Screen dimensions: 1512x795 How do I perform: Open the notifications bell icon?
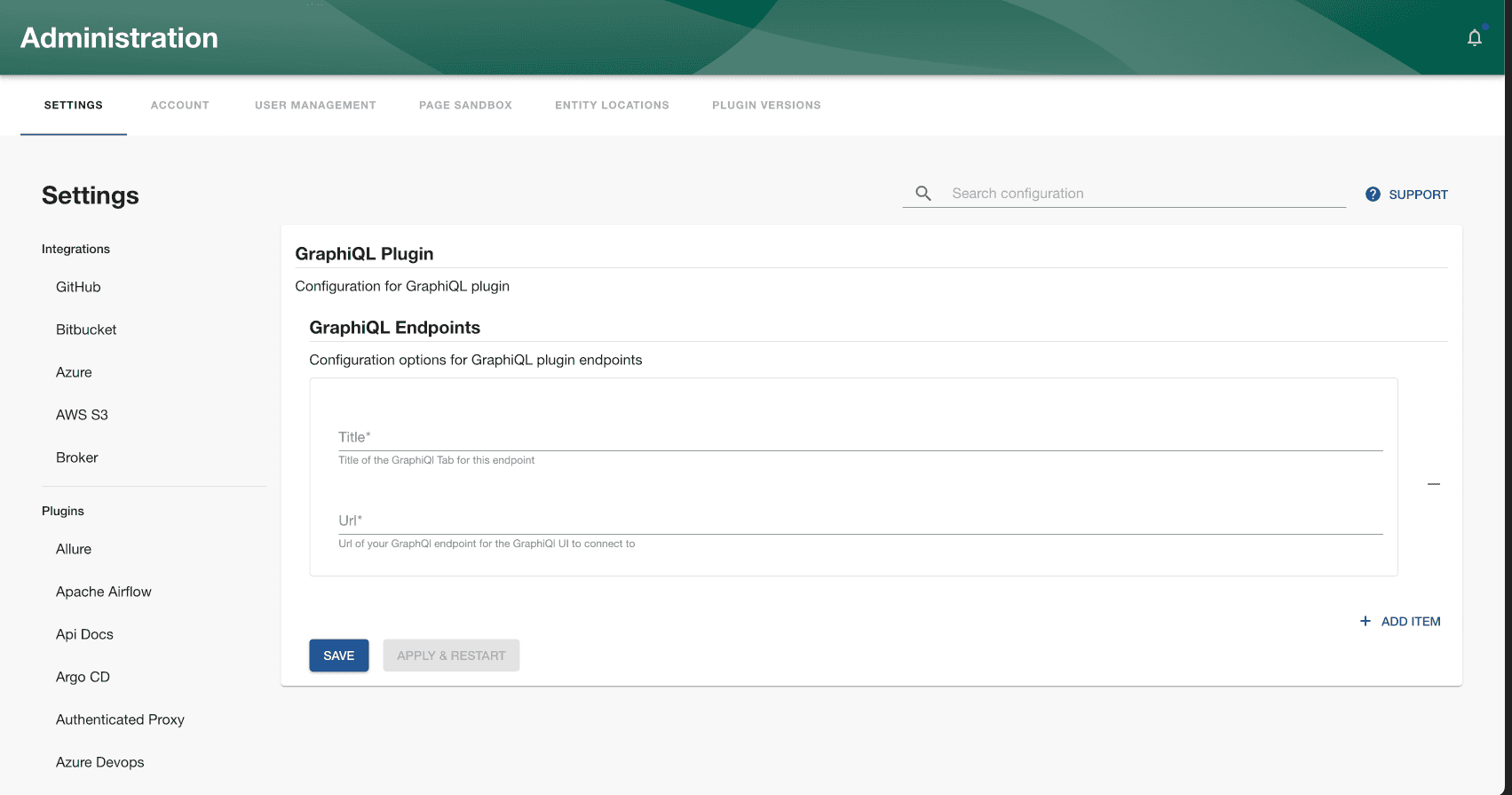pos(1475,37)
